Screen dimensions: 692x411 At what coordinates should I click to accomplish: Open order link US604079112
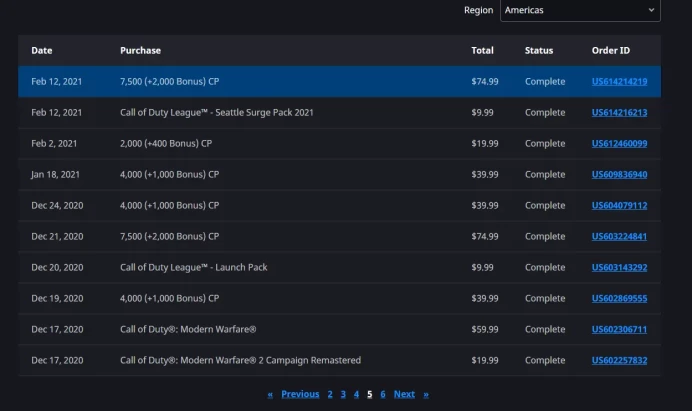[x=619, y=205]
